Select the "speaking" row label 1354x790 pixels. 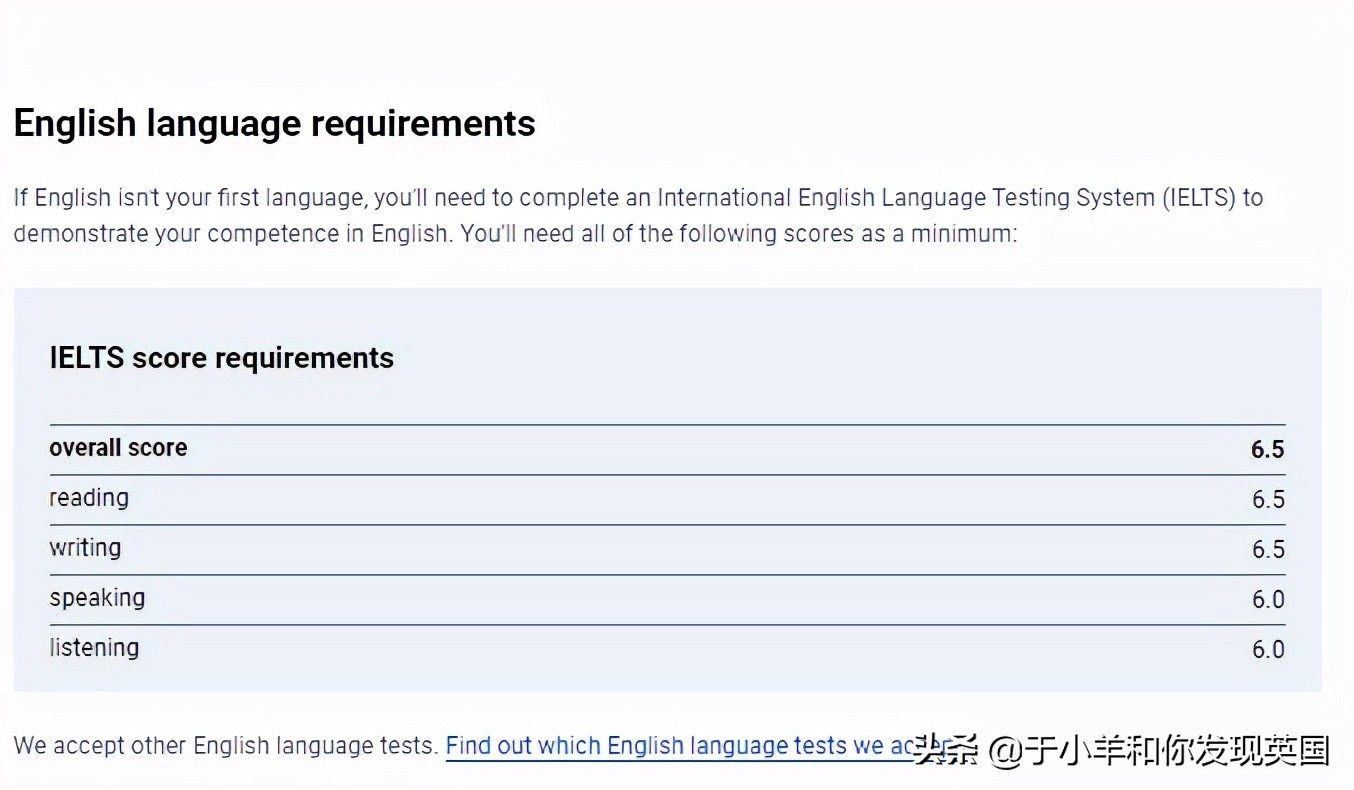tap(97, 598)
